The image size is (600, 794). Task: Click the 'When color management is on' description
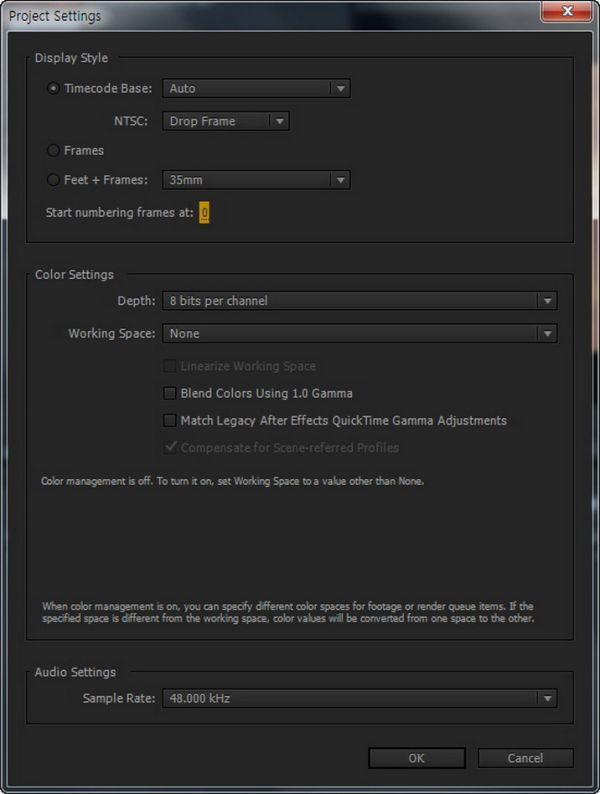point(288,612)
